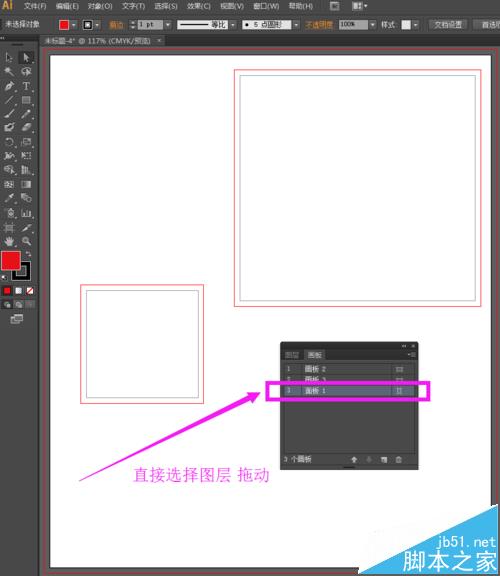Screen dimensions: 500x576
Task: Choose the Artboard tool
Action: pyautogui.click(x=9, y=228)
